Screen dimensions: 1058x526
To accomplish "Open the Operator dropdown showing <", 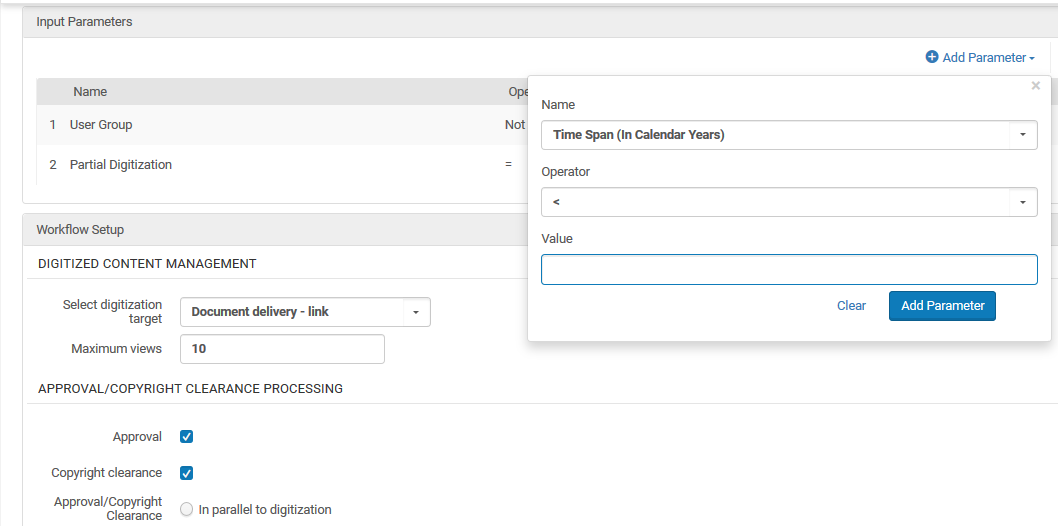I will pyautogui.click(x=788, y=202).
